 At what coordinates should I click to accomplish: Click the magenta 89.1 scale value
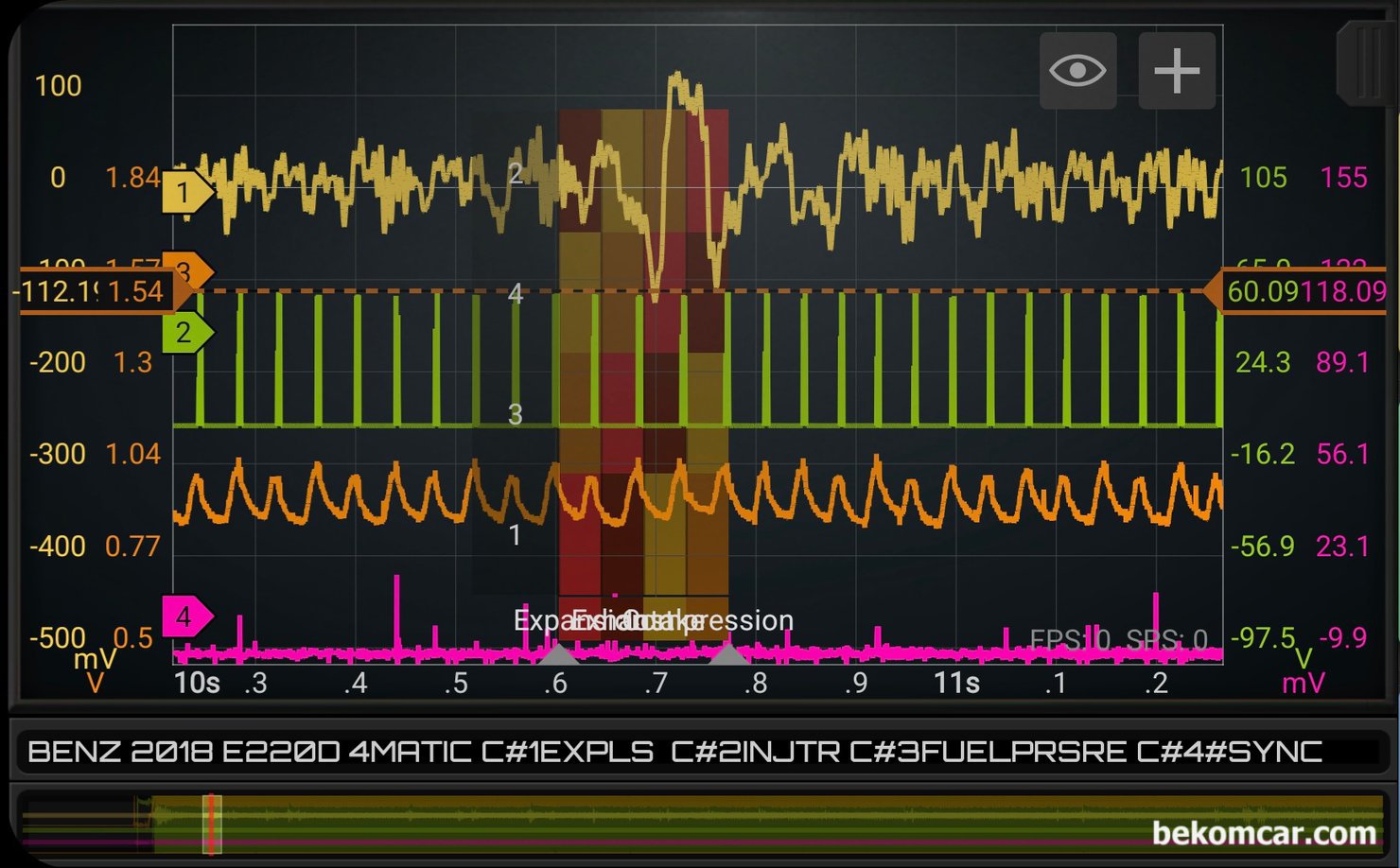[x=1343, y=362]
